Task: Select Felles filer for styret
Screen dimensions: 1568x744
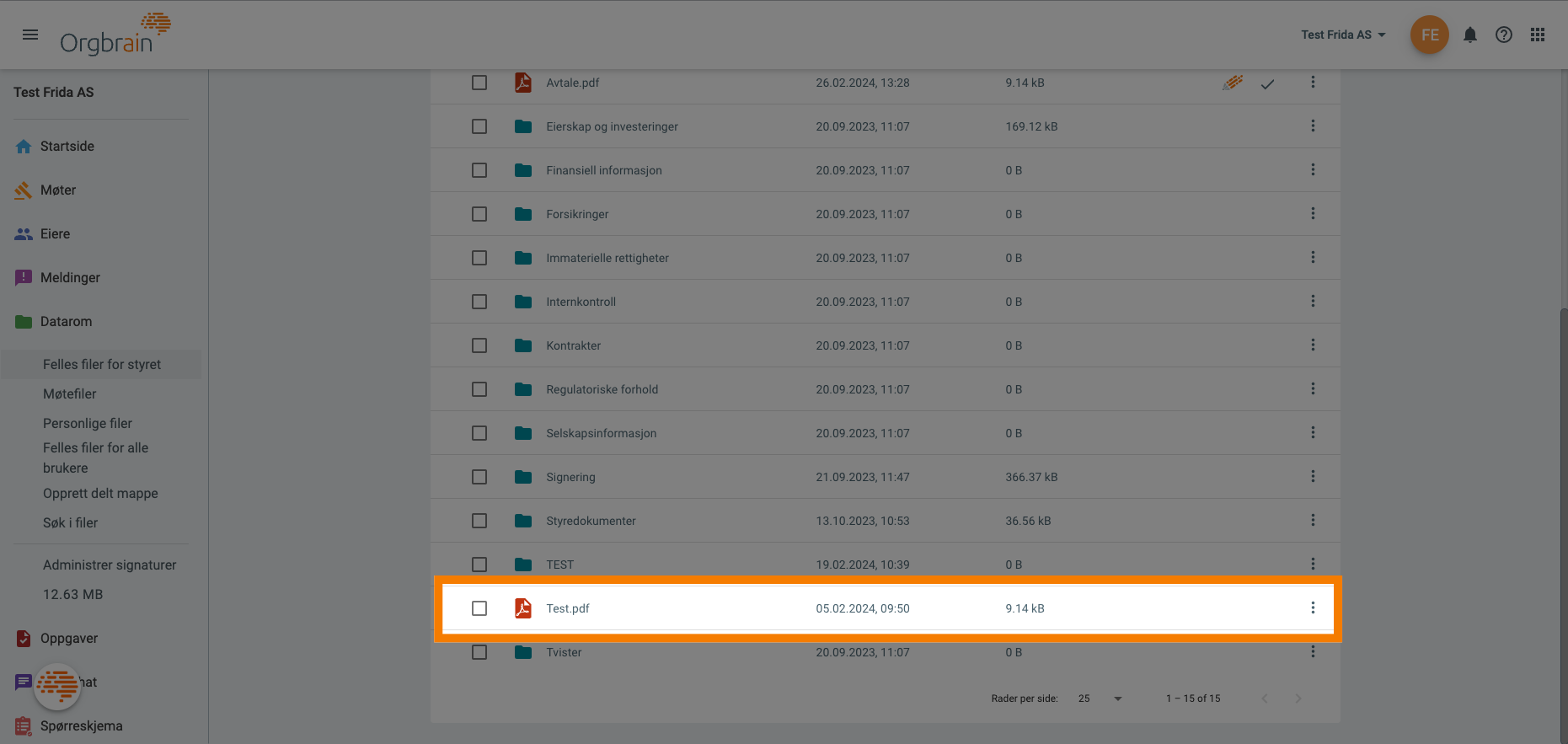Action: pyautogui.click(x=102, y=364)
